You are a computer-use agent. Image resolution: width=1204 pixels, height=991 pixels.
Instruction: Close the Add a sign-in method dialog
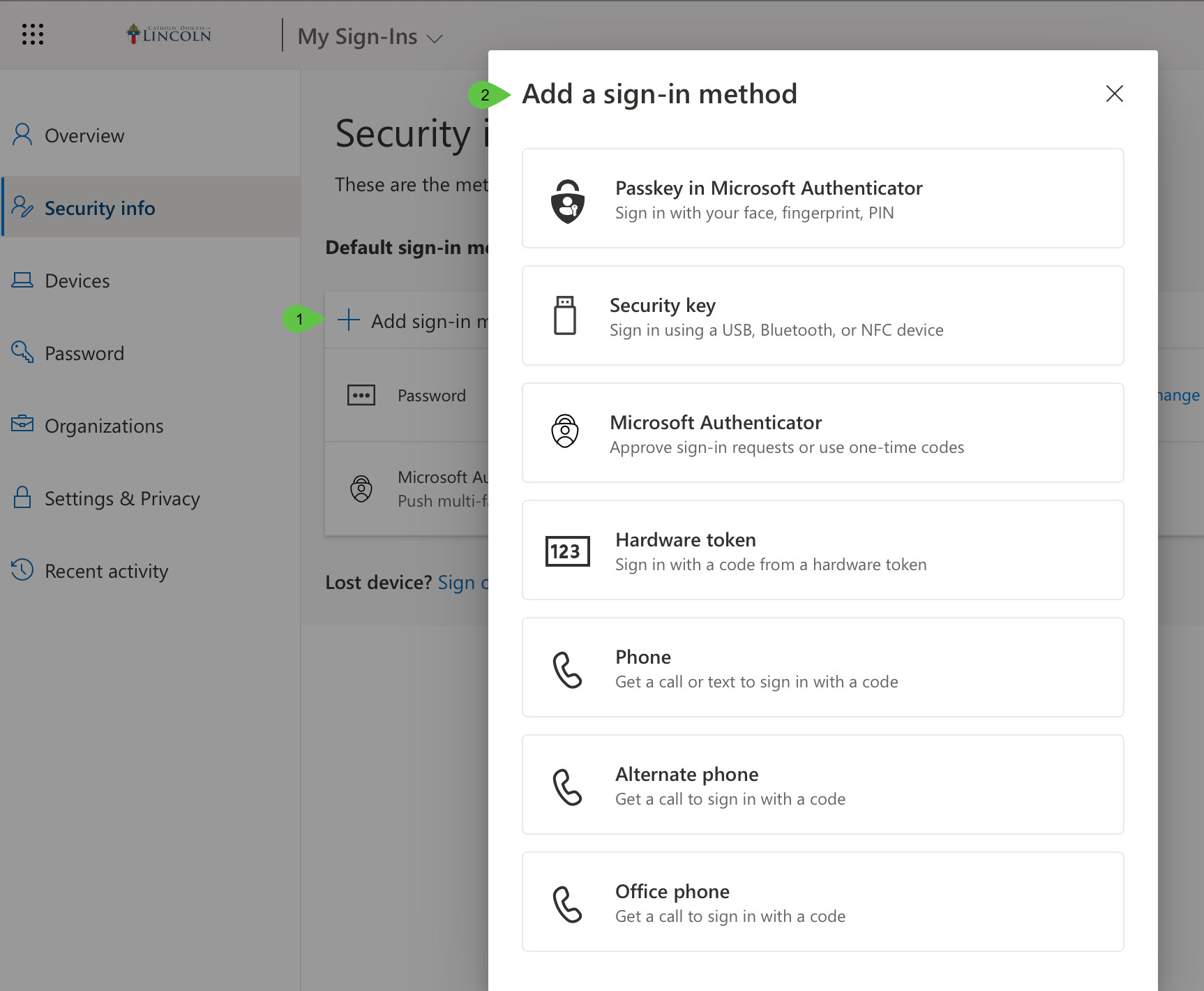point(1114,94)
